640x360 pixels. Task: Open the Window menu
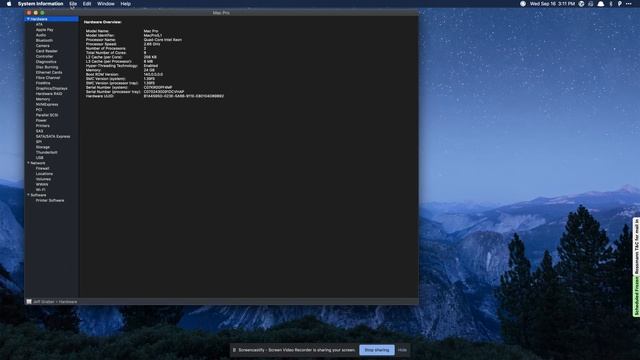point(106,4)
